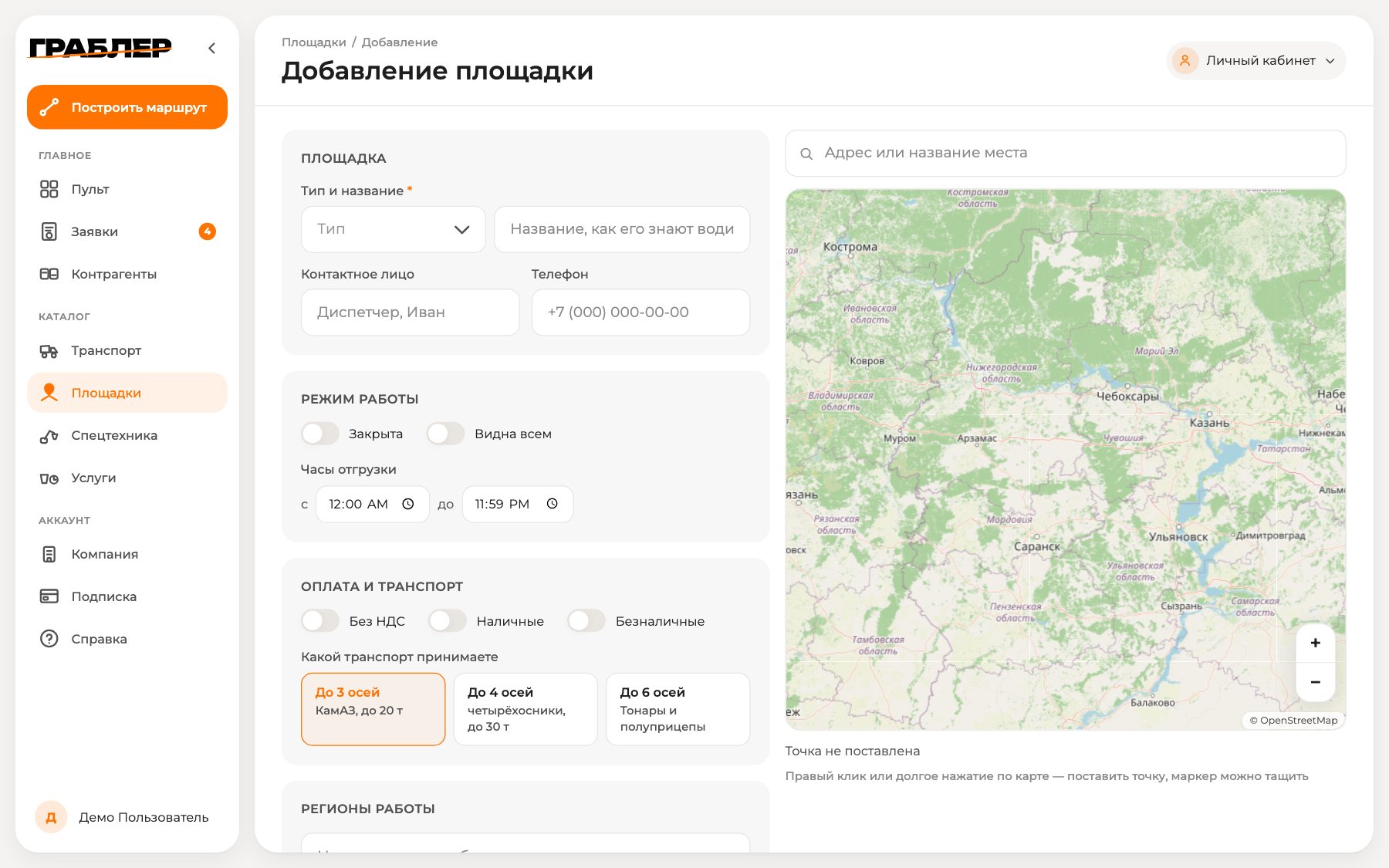Click the Граблер logo

pos(100,48)
